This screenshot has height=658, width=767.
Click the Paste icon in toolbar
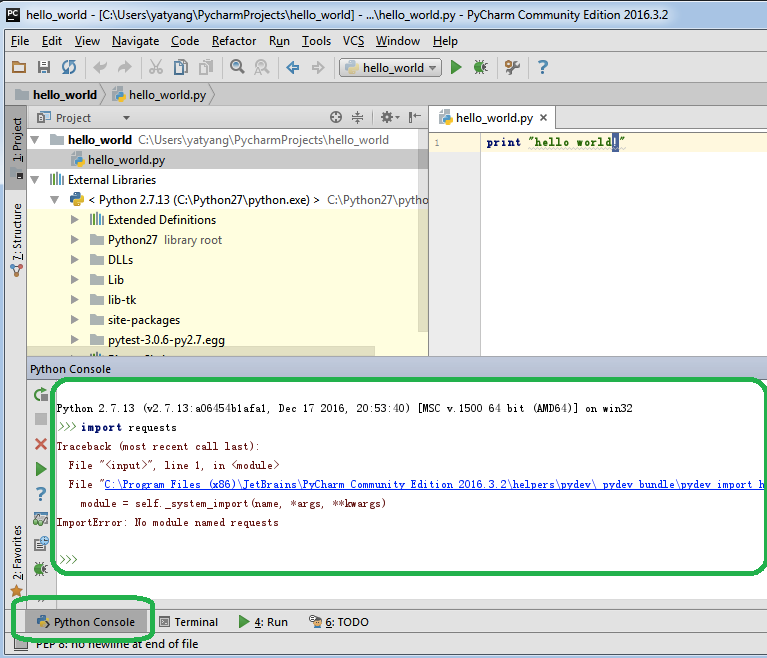pos(206,67)
